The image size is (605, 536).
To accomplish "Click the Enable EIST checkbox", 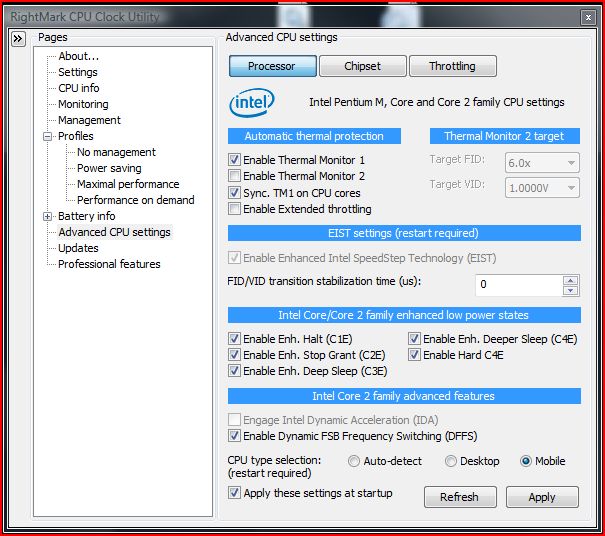I will coord(234,258).
